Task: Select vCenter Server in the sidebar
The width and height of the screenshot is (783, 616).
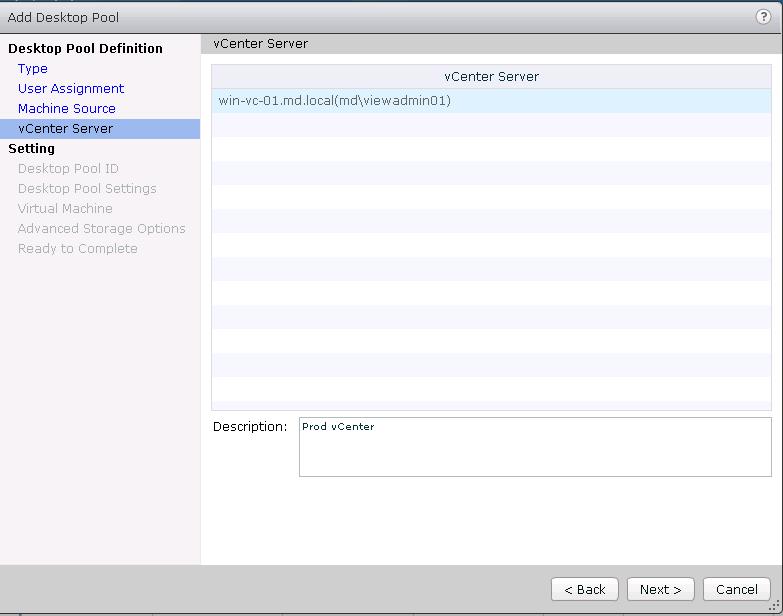Action: [66, 129]
